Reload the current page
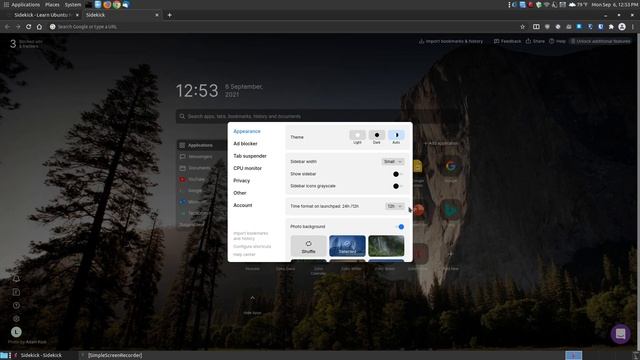The image size is (640, 360). [x=28, y=27]
